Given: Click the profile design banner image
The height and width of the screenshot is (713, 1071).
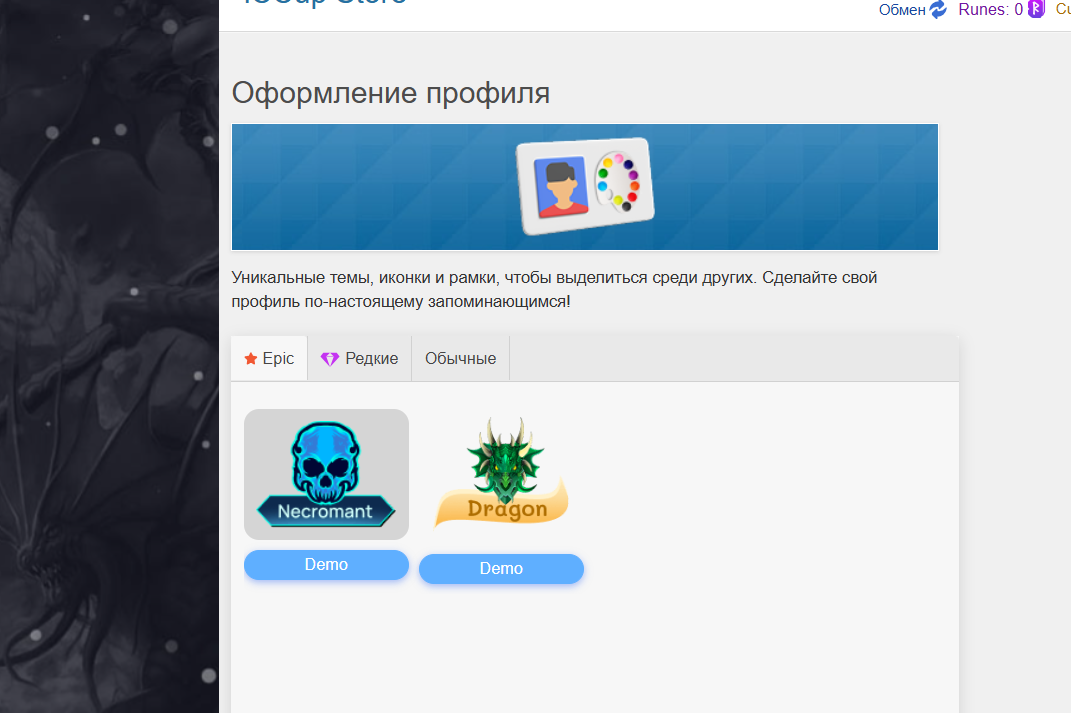Looking at the screenshot, I should (x=585, y=187).
